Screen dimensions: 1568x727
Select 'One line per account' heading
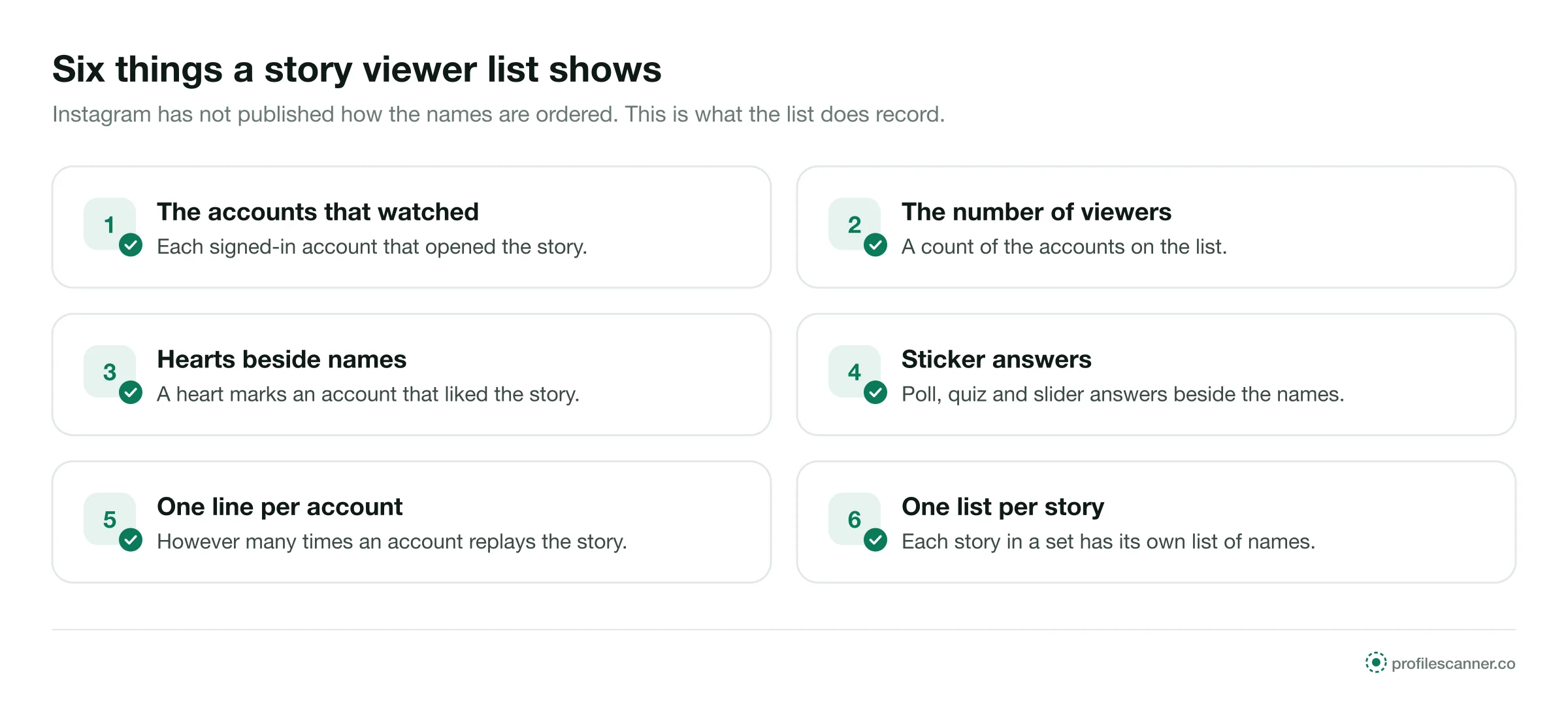click(x=280, y=507)
